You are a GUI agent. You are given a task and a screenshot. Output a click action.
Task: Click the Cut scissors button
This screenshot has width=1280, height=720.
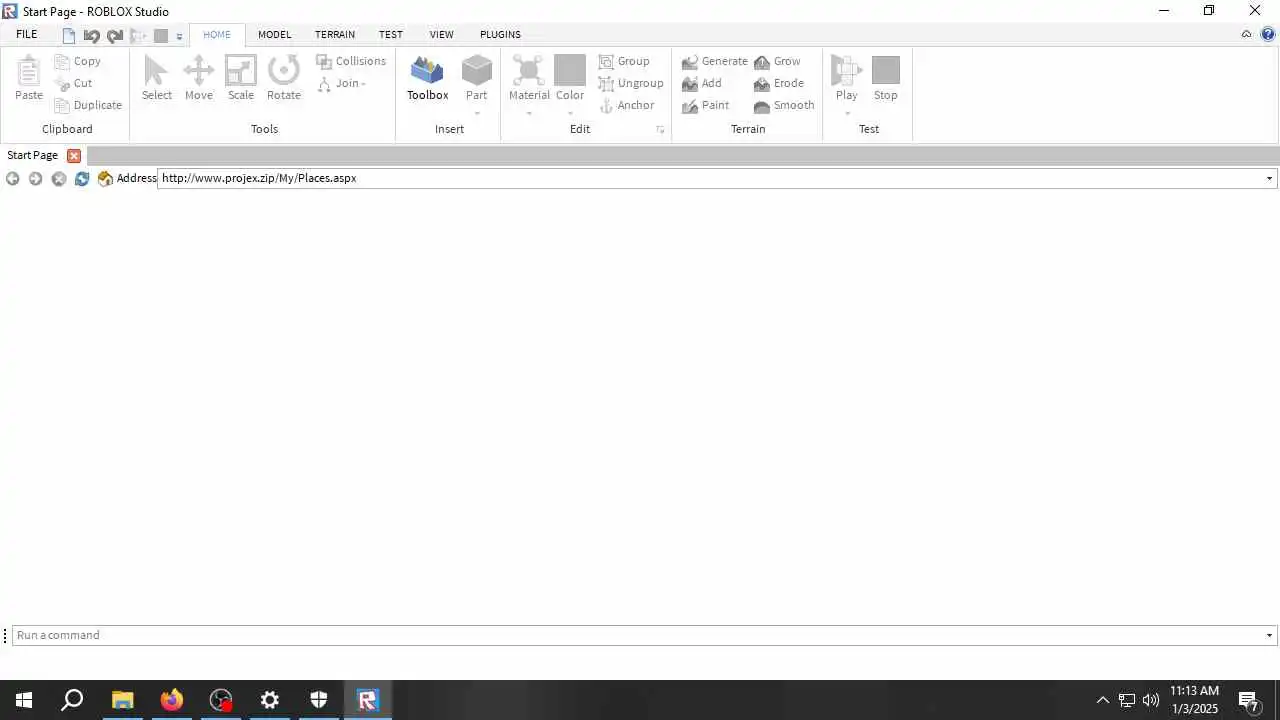[74, 83]
